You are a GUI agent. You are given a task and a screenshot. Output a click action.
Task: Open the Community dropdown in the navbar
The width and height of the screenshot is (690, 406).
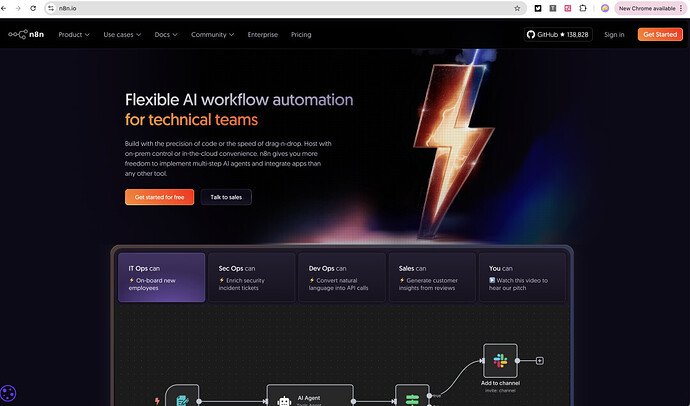(x=213, y=34)
